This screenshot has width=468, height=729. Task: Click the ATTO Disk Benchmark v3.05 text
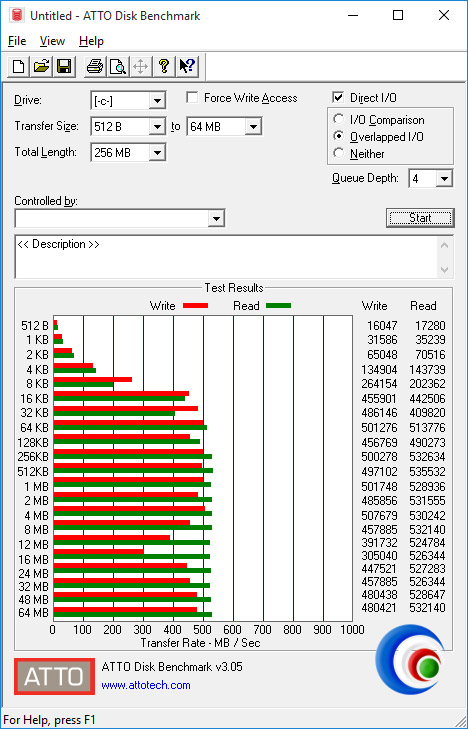tap(172, 667)
